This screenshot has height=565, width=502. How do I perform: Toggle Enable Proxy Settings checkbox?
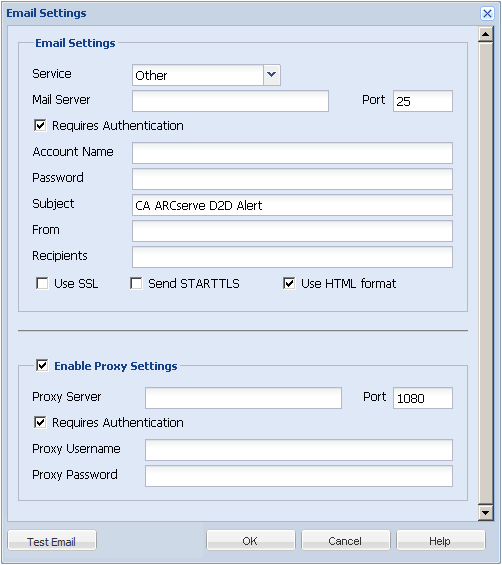pyautogui.click(x=42, y=365)
